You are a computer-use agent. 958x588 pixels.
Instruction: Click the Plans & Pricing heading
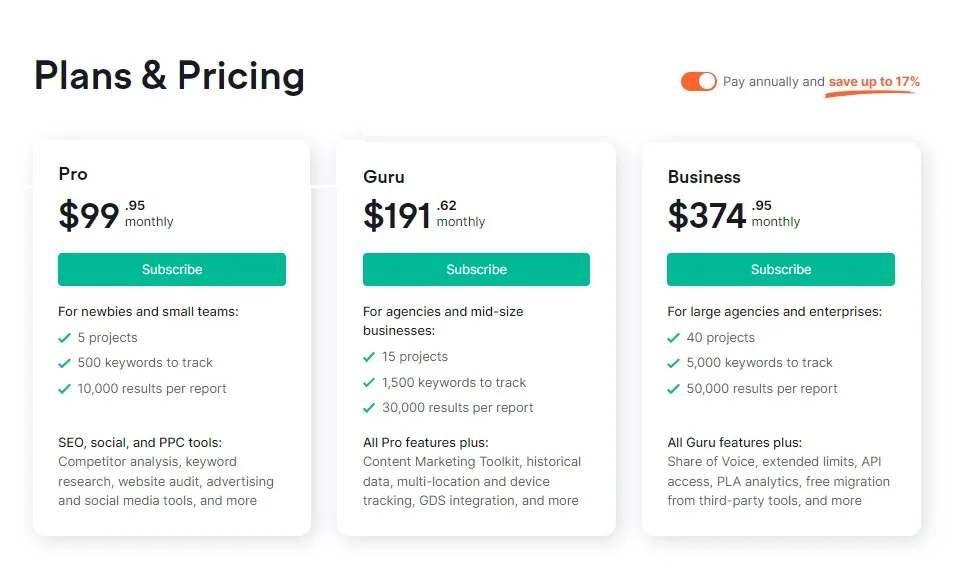pyautogui.click(x=169, y=76)
